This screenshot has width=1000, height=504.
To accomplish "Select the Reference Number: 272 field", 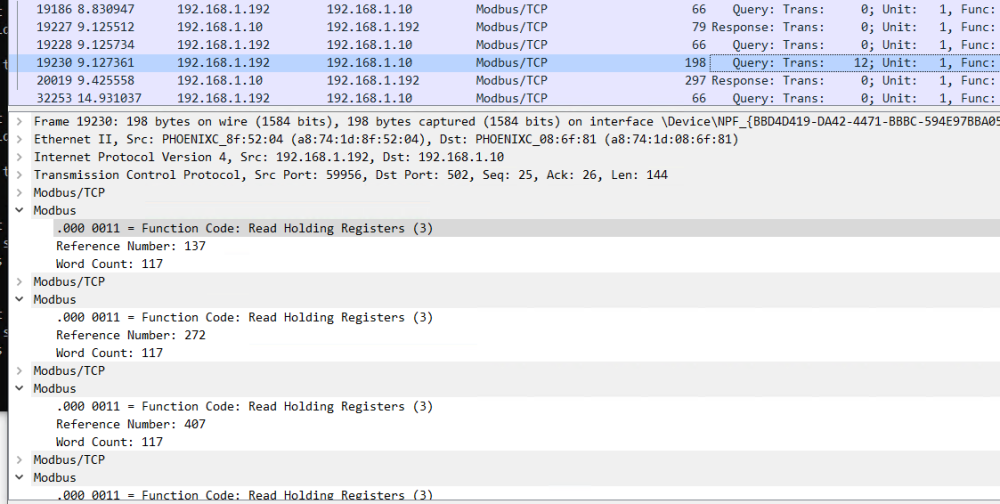I will [x=130, y=335].
